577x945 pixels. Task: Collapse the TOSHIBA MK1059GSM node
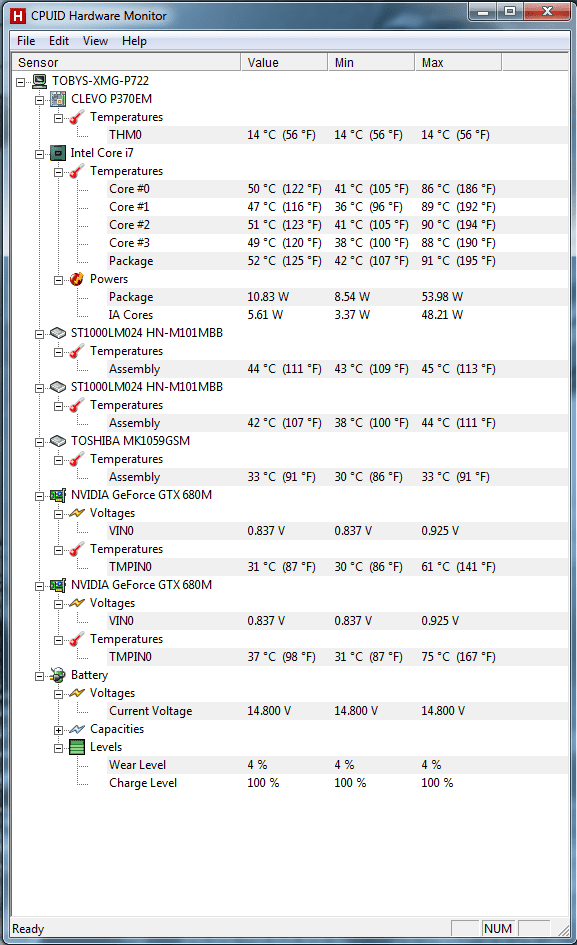39,442
